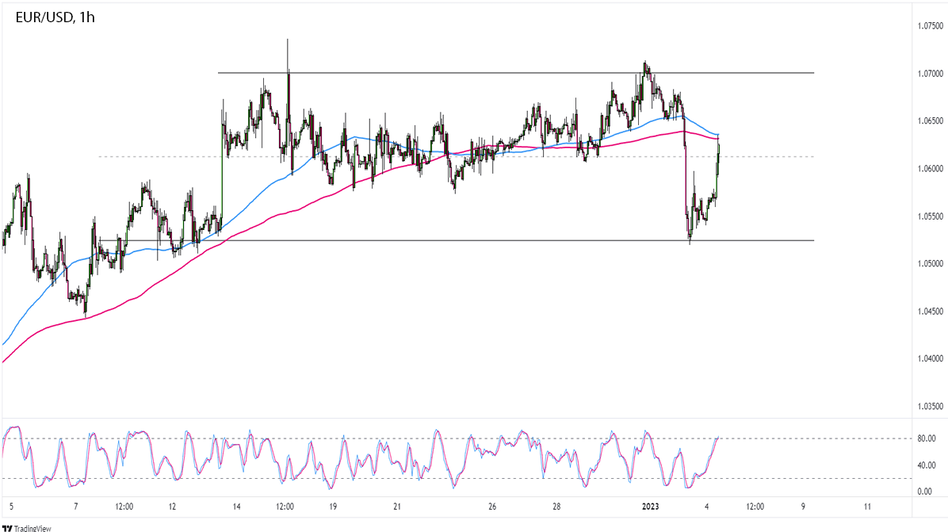Click the TradingView logo

click(27, 528)
